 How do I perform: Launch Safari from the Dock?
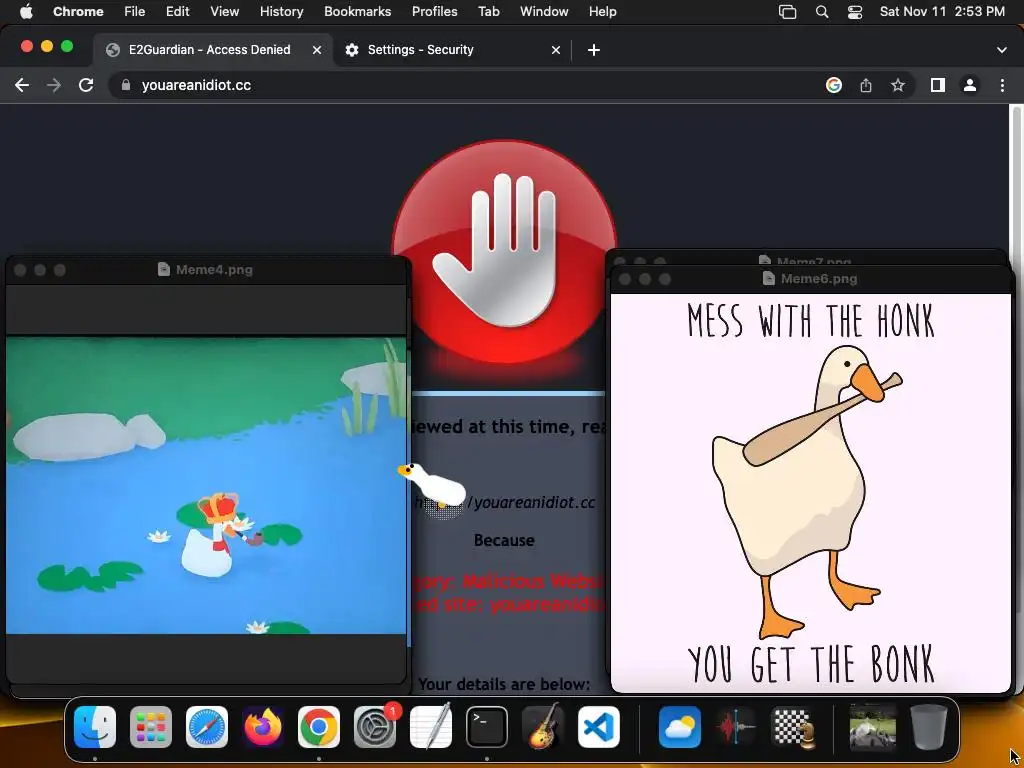point(207,727)
